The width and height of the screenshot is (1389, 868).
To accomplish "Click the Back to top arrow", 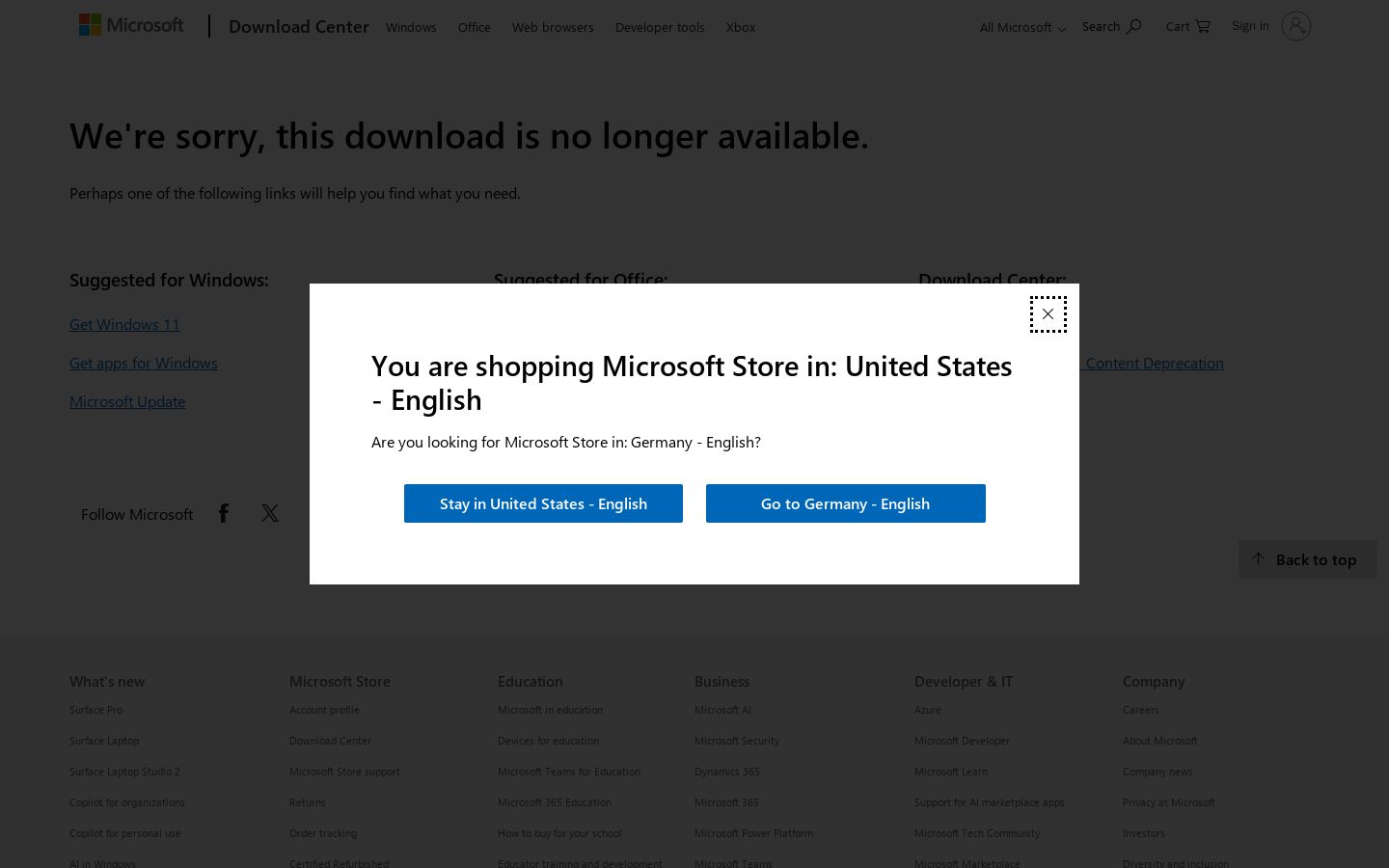I will point(1258,559).
